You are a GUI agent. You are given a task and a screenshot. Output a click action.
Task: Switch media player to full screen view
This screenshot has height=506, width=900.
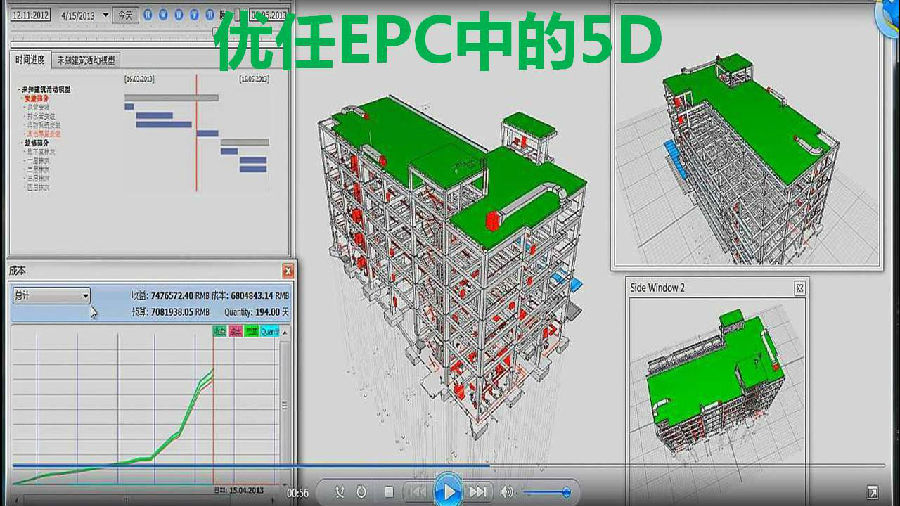coord(872,492)
